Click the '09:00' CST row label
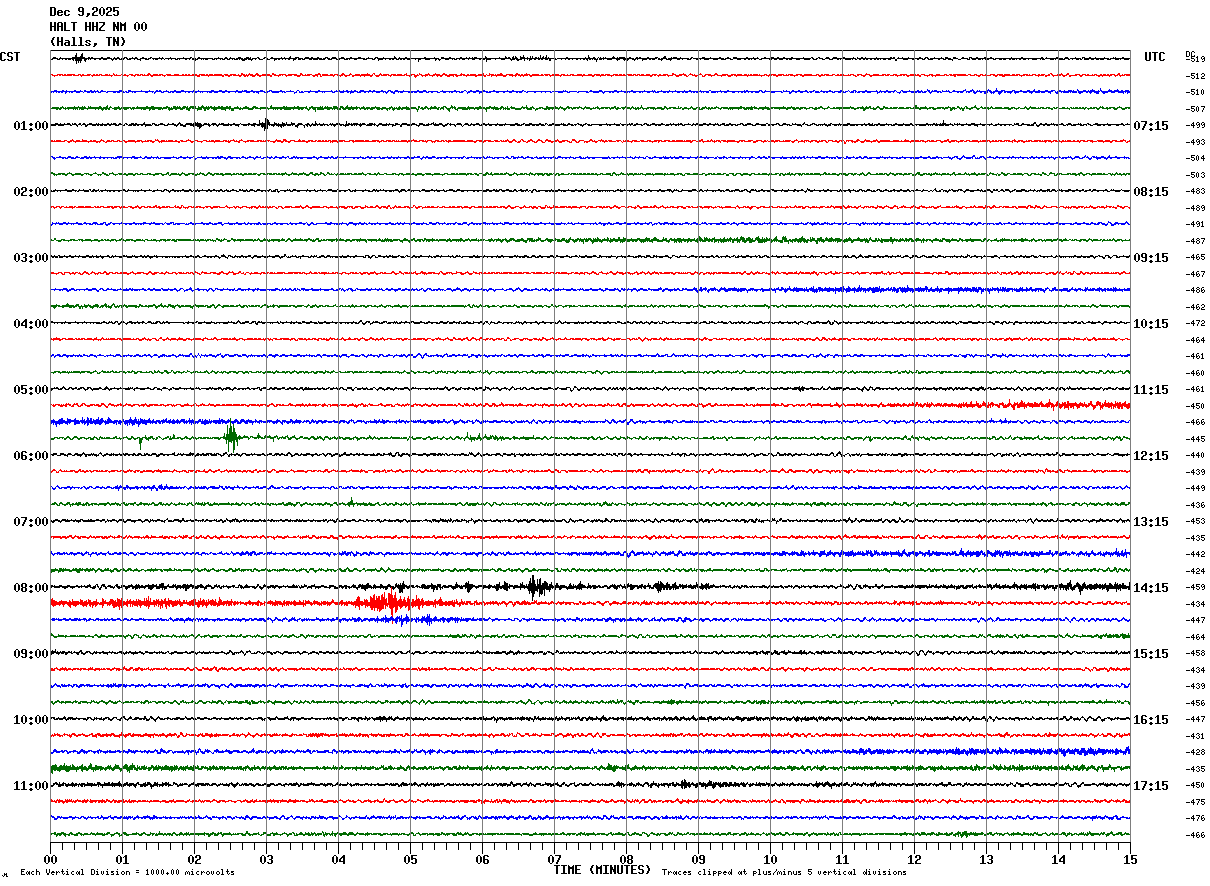The height and width of the screenshot is (886, 1210). coord(31,653)
